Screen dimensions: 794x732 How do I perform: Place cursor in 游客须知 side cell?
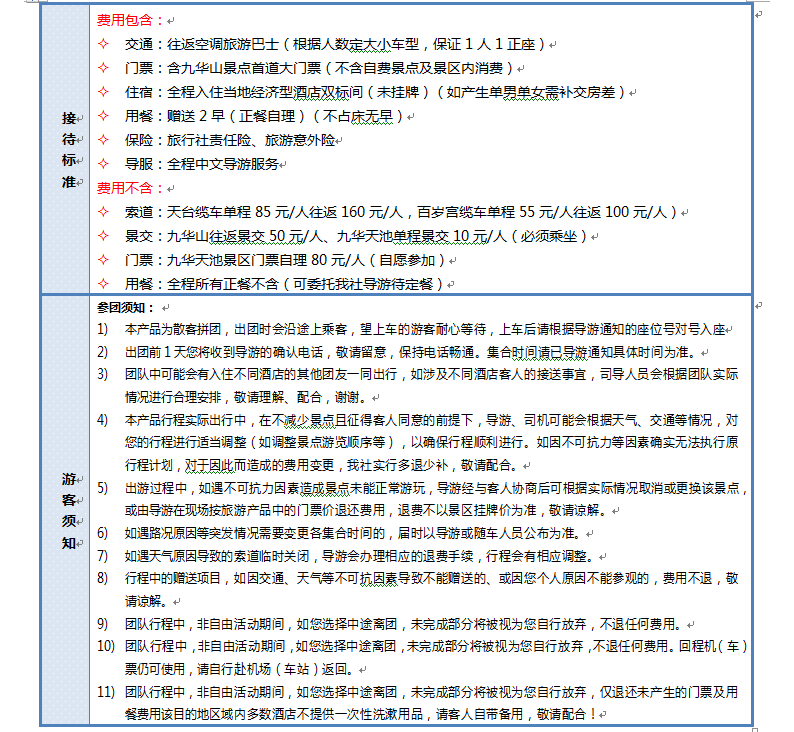pyautogui.click(x=66, y=510)
